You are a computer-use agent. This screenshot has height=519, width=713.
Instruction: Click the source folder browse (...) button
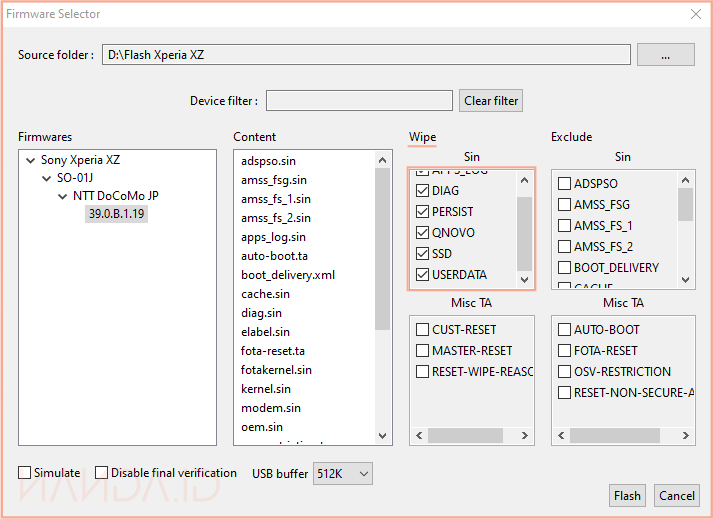pos(665,55)
